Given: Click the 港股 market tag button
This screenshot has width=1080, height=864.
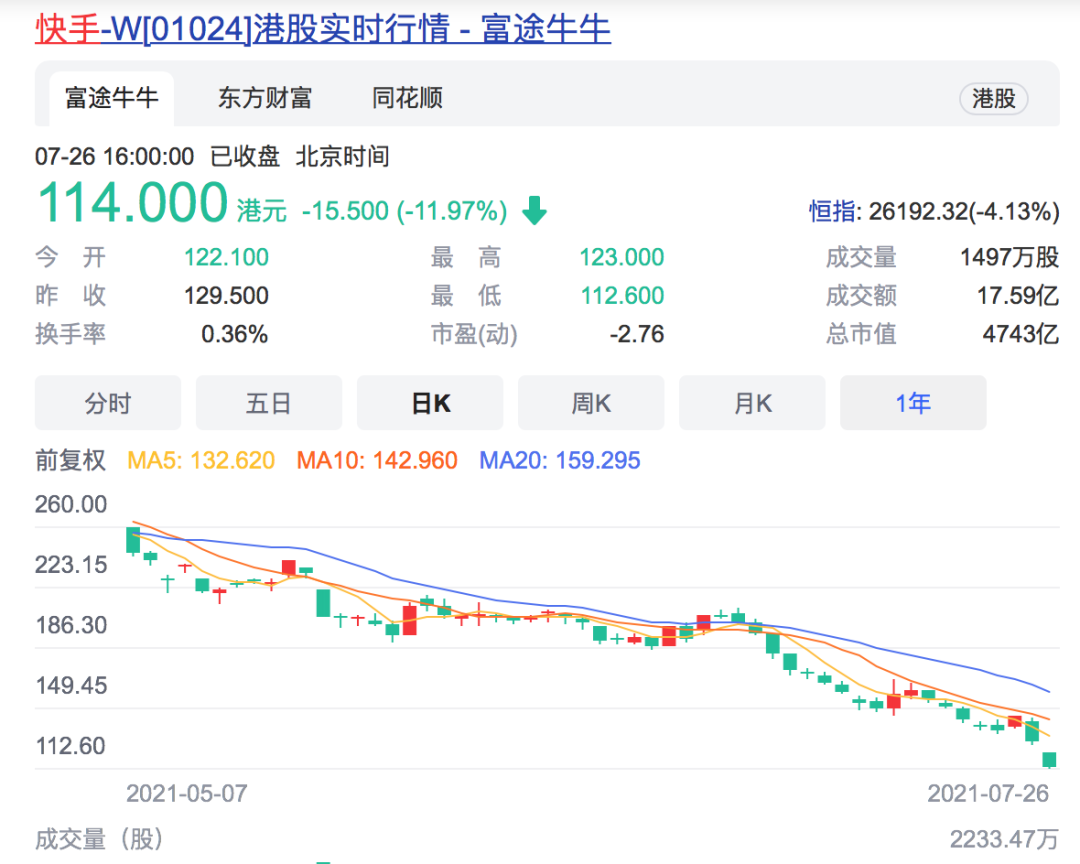Looking at the screenshot, I should (993, 99).
